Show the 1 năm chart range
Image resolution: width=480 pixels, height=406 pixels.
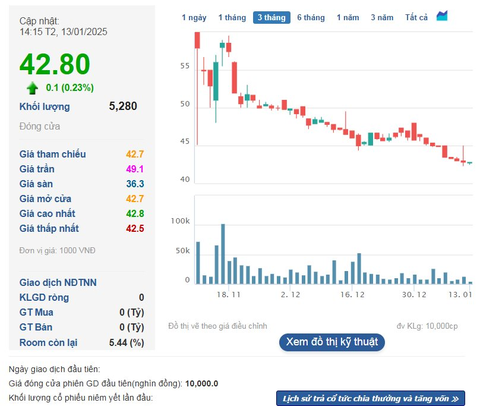pos(348,17)
